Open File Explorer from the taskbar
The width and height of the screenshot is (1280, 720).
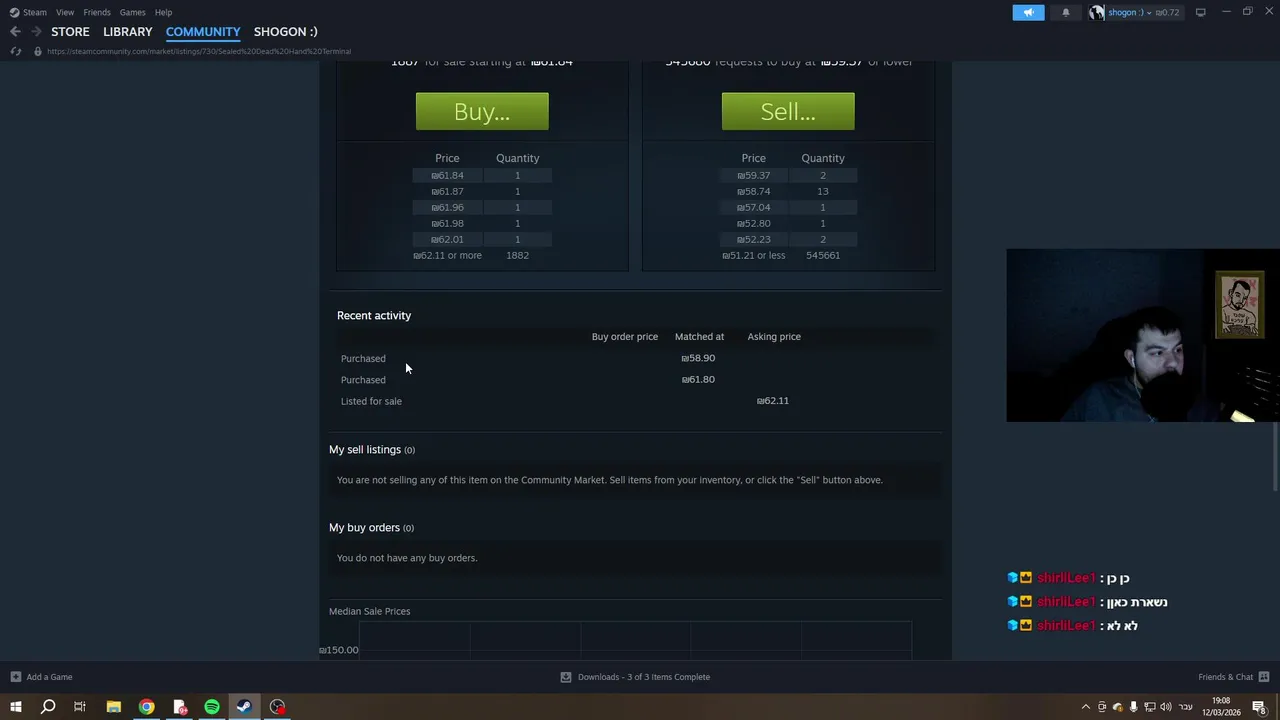113,707
